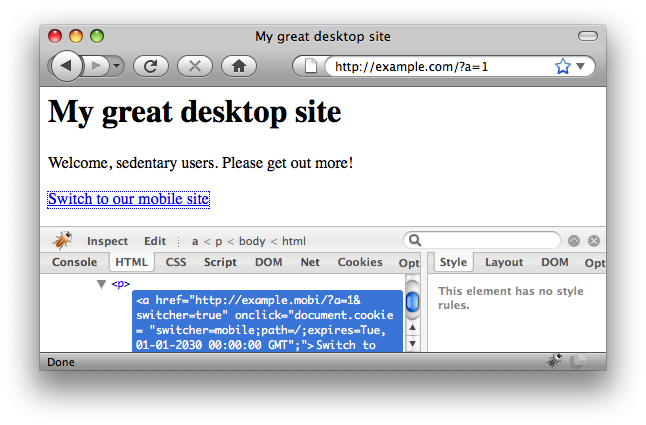Click the Firebug status bar bug icon
This screenshot has height=425, width=646.
point(554,361)
